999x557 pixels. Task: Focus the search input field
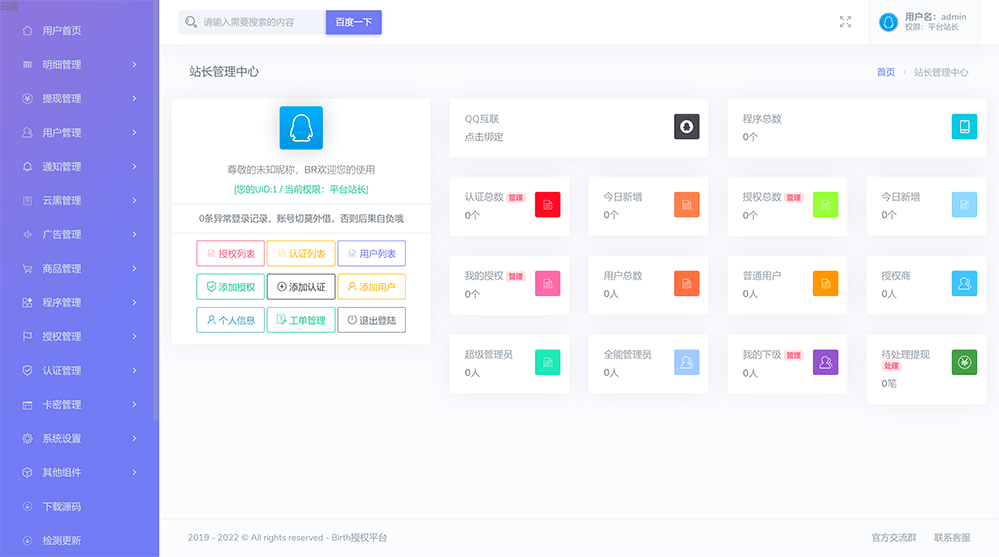tap(252, 22)
